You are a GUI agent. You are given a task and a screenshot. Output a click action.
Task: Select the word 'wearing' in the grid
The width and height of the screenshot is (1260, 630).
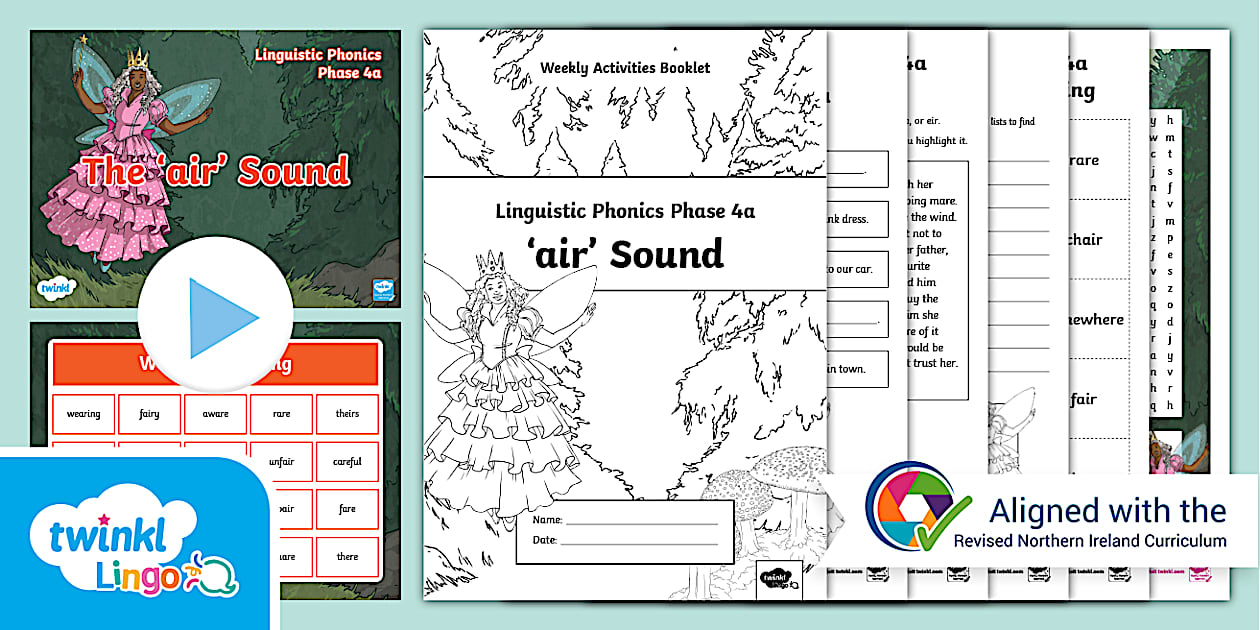click(x=84, y=413)
